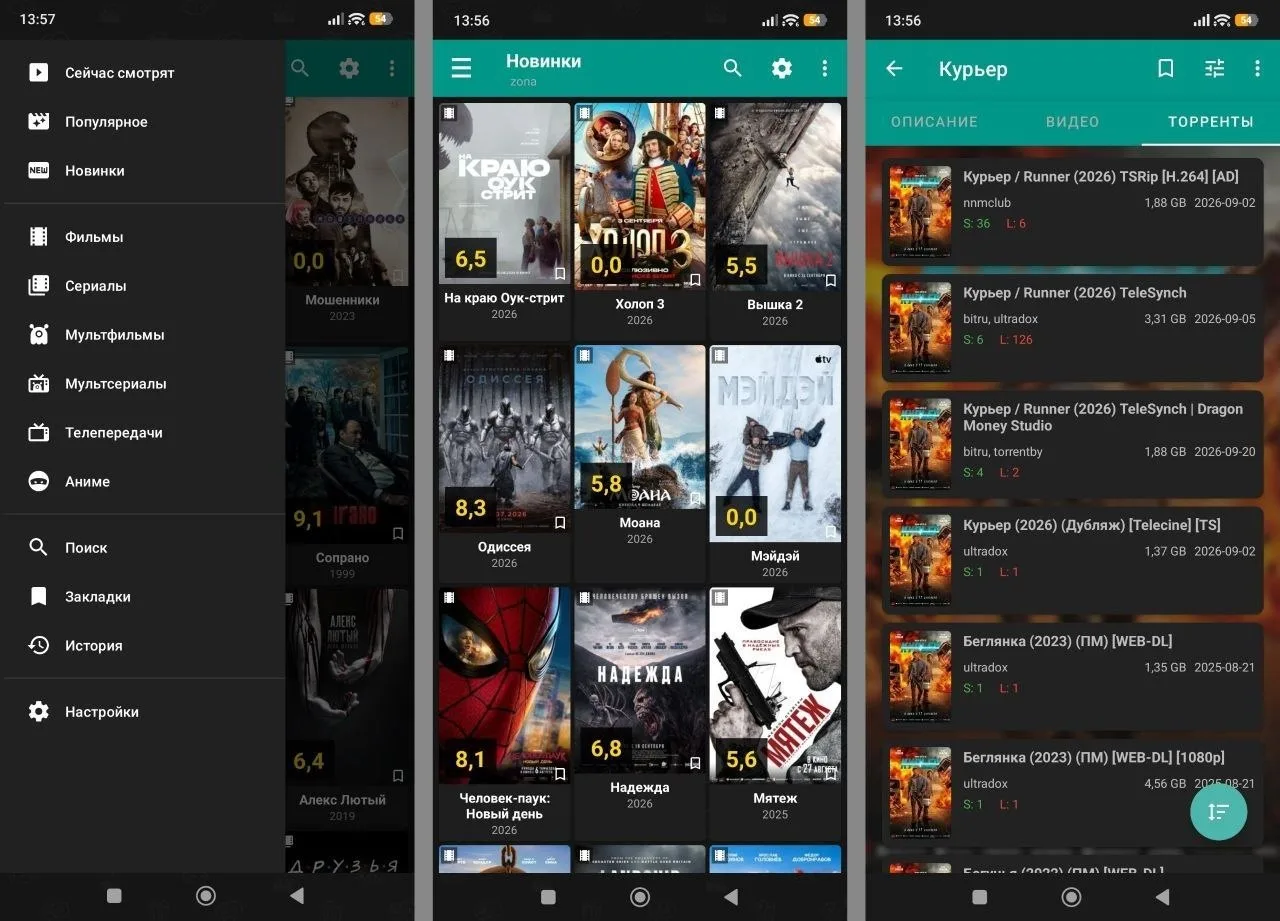Open the hamburger menu in Новинки screen
This screenshot has height=921, width=1280.
point(461,68)
